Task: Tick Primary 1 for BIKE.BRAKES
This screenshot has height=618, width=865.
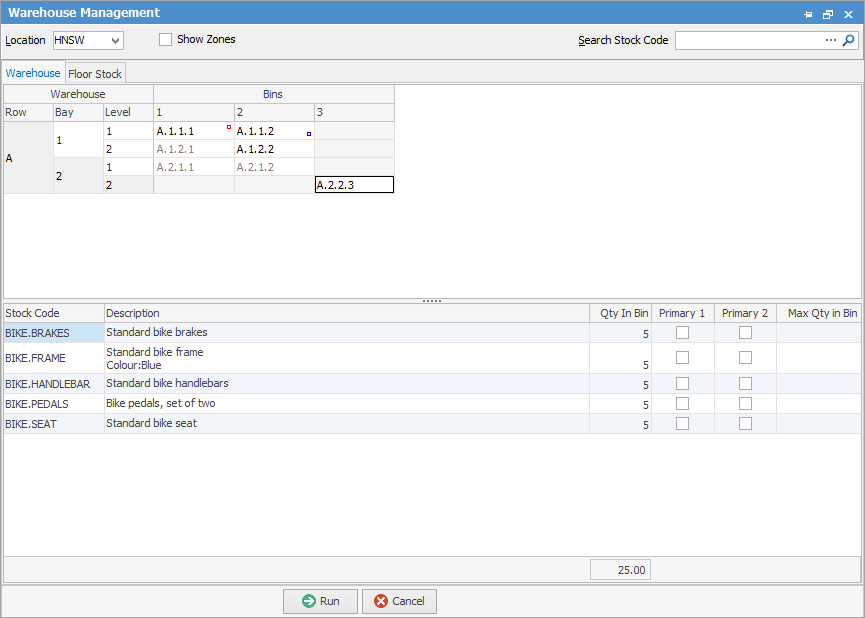Action: pyautogui.click(x=683, y=332)
